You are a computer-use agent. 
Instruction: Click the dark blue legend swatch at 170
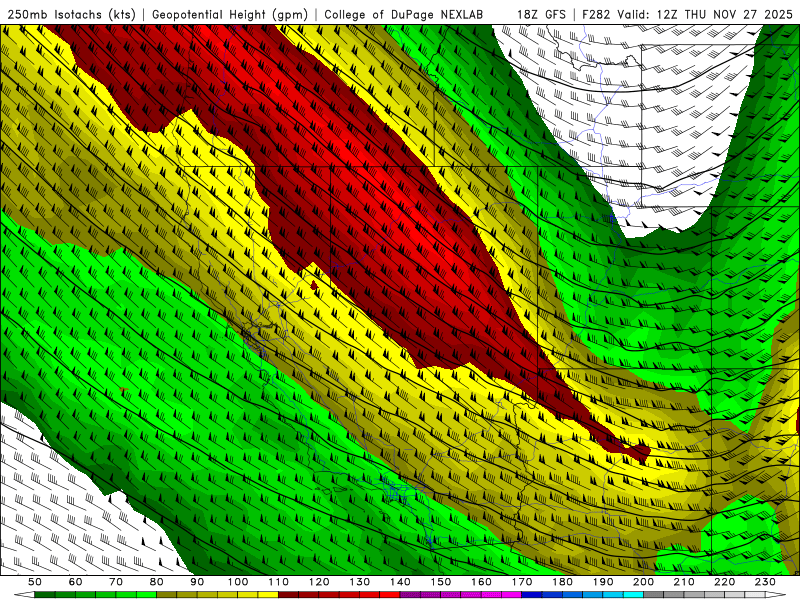tap(532, 594)
